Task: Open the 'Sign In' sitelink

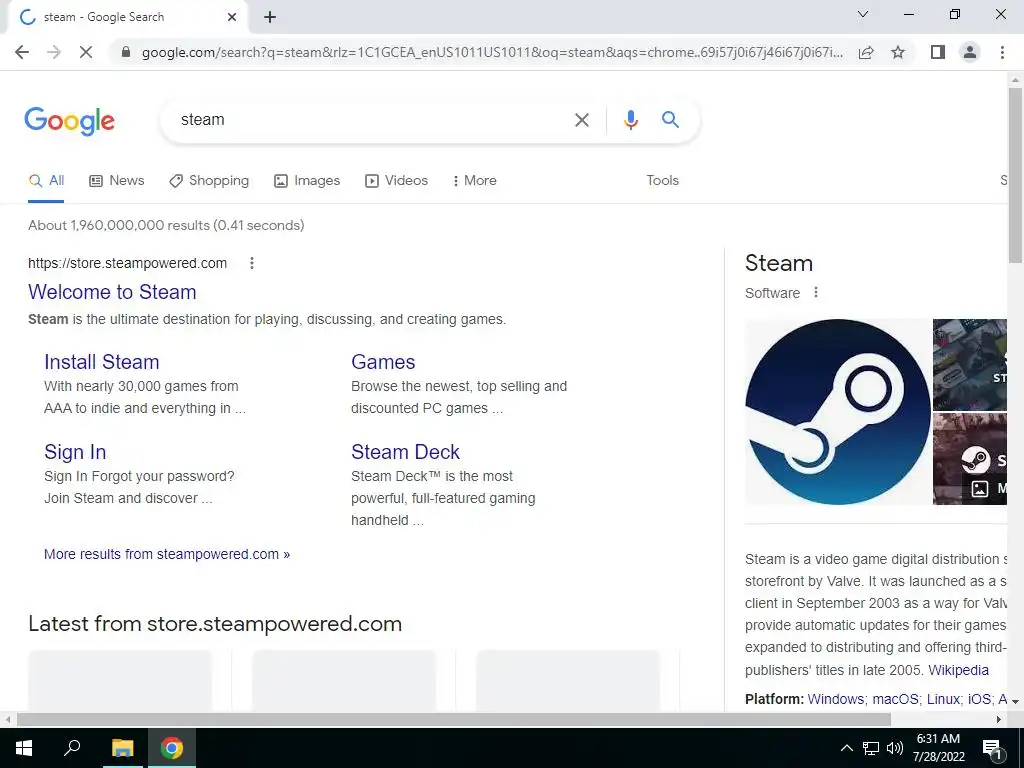Action: (x=75, y=452)
